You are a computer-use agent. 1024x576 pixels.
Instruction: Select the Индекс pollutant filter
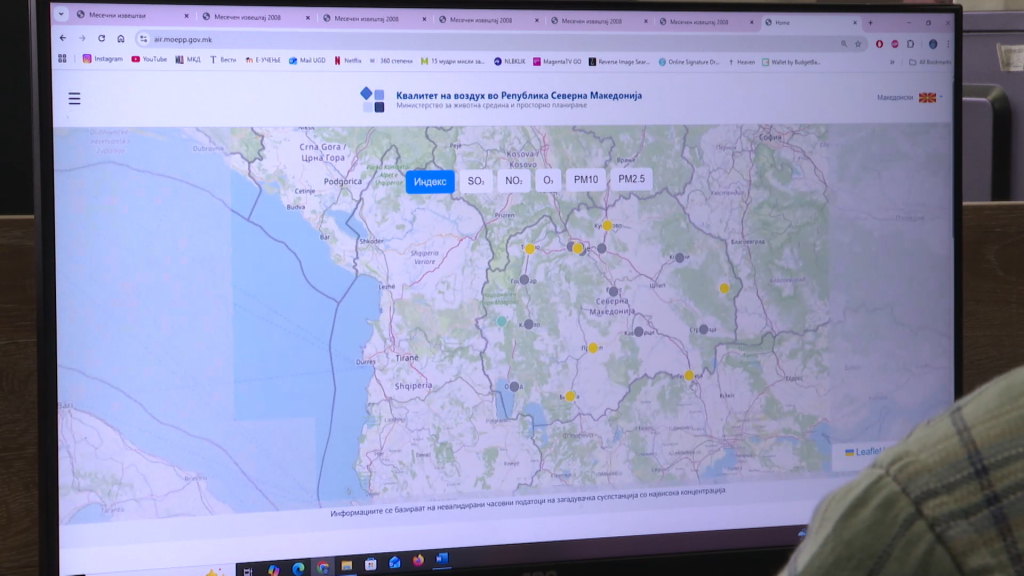430,181
